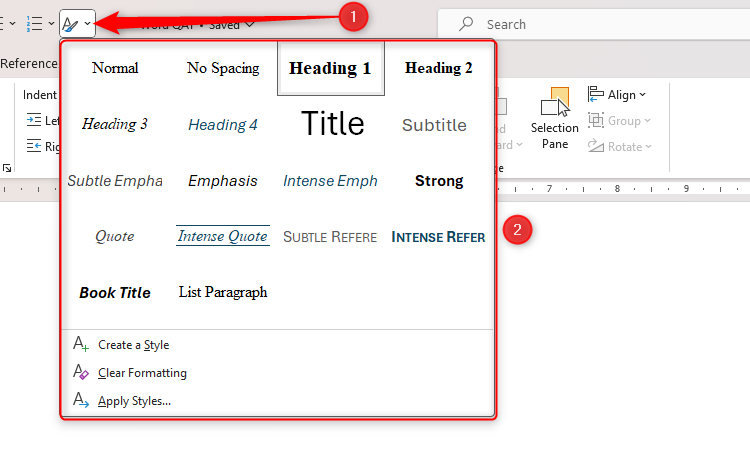750x452 pixels.
Task: Click the horizontal ruler near mark 8
Action: click(x=618, y=189)
